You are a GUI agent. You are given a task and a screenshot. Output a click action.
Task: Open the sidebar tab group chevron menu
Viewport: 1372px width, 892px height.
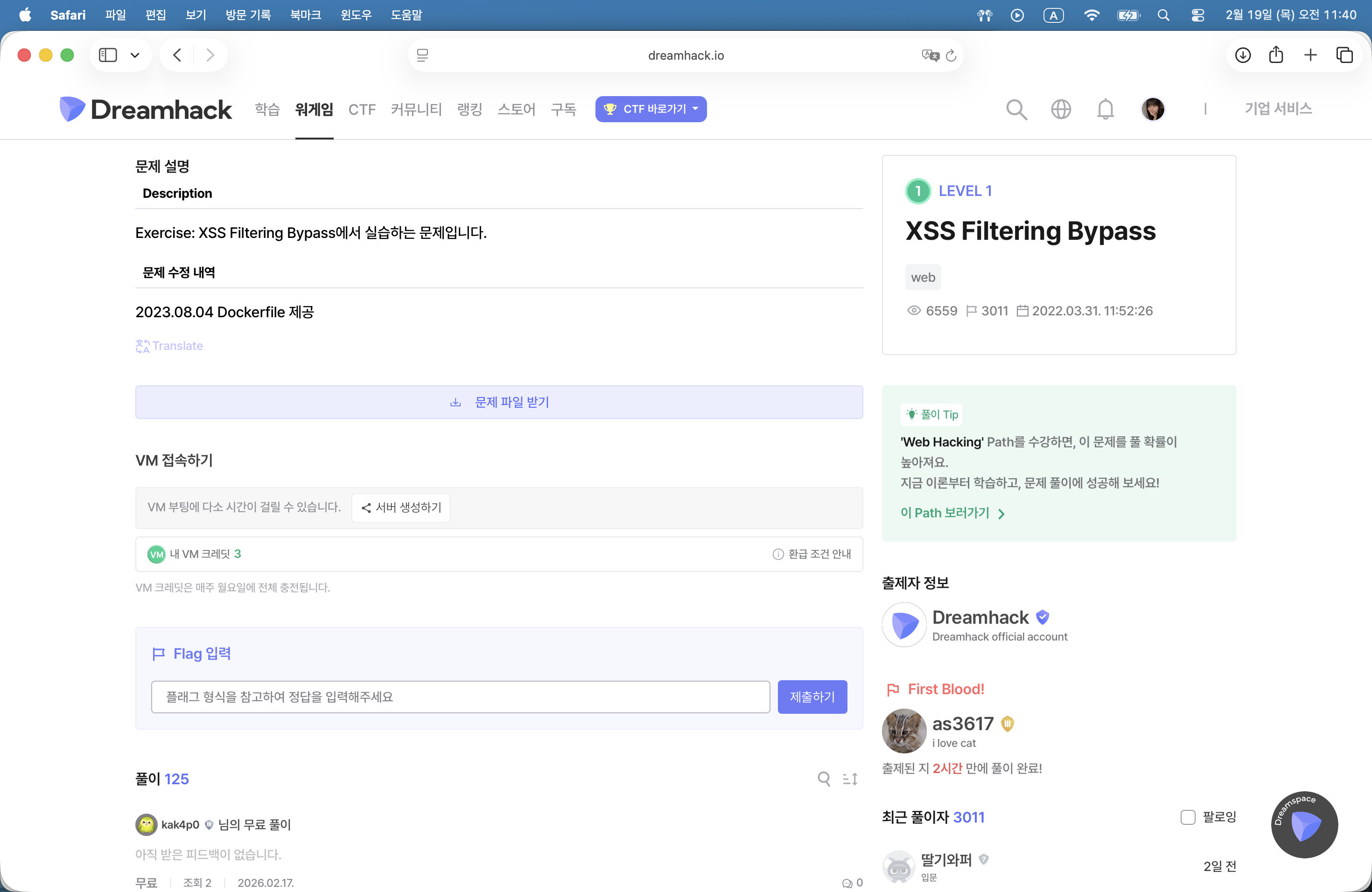pyautogui.click(x=135, y=56)
